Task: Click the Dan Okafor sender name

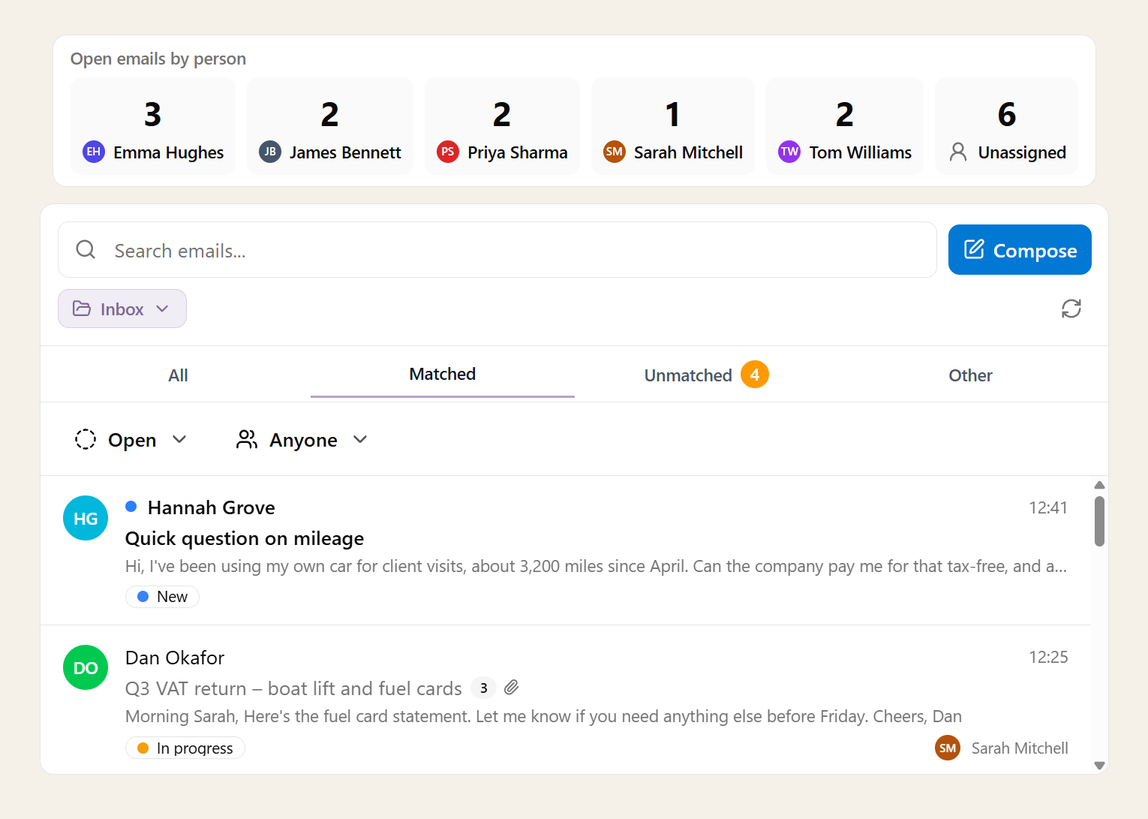Action: [x=174, y=657]
